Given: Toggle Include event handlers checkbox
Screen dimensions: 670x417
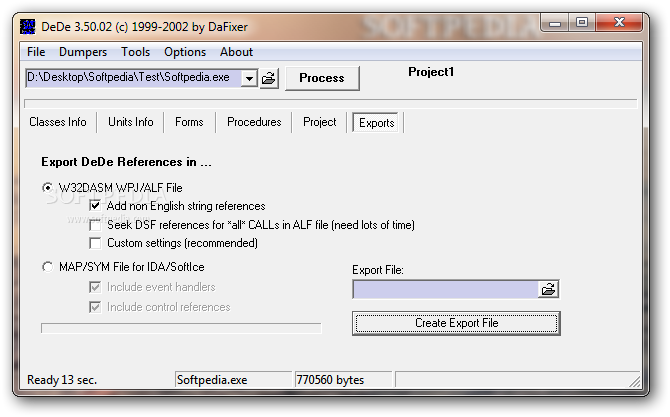Looking at the screenshot, I should 95,287.
